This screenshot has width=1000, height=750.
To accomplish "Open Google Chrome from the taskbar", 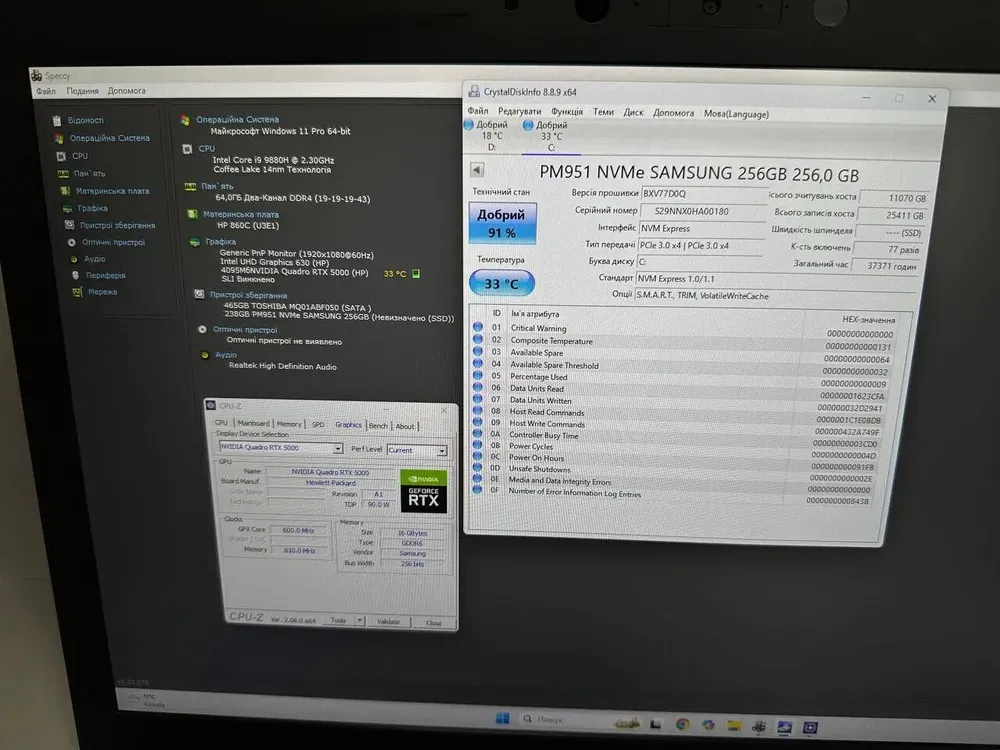I will [682, 723].
